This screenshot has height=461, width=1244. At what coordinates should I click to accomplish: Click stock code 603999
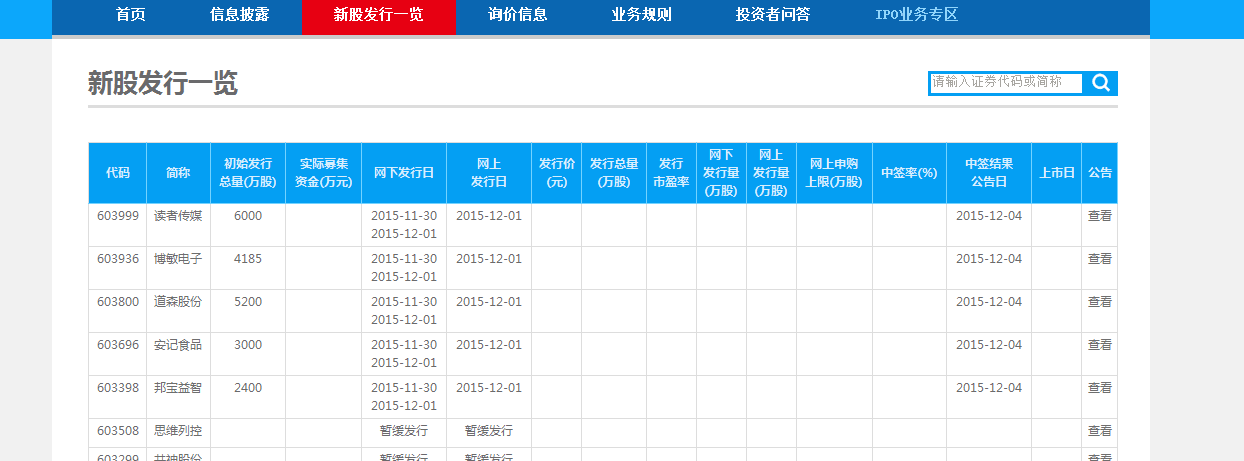(118, 216)
